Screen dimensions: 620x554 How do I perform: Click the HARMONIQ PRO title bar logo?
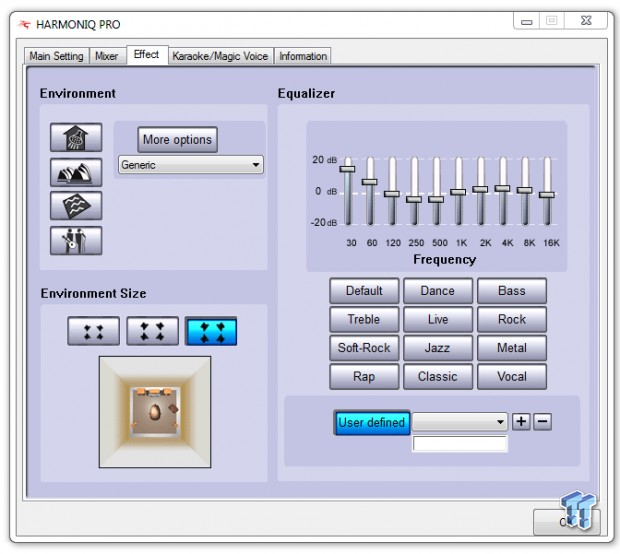pyautogui.click(x=24, y=25)
